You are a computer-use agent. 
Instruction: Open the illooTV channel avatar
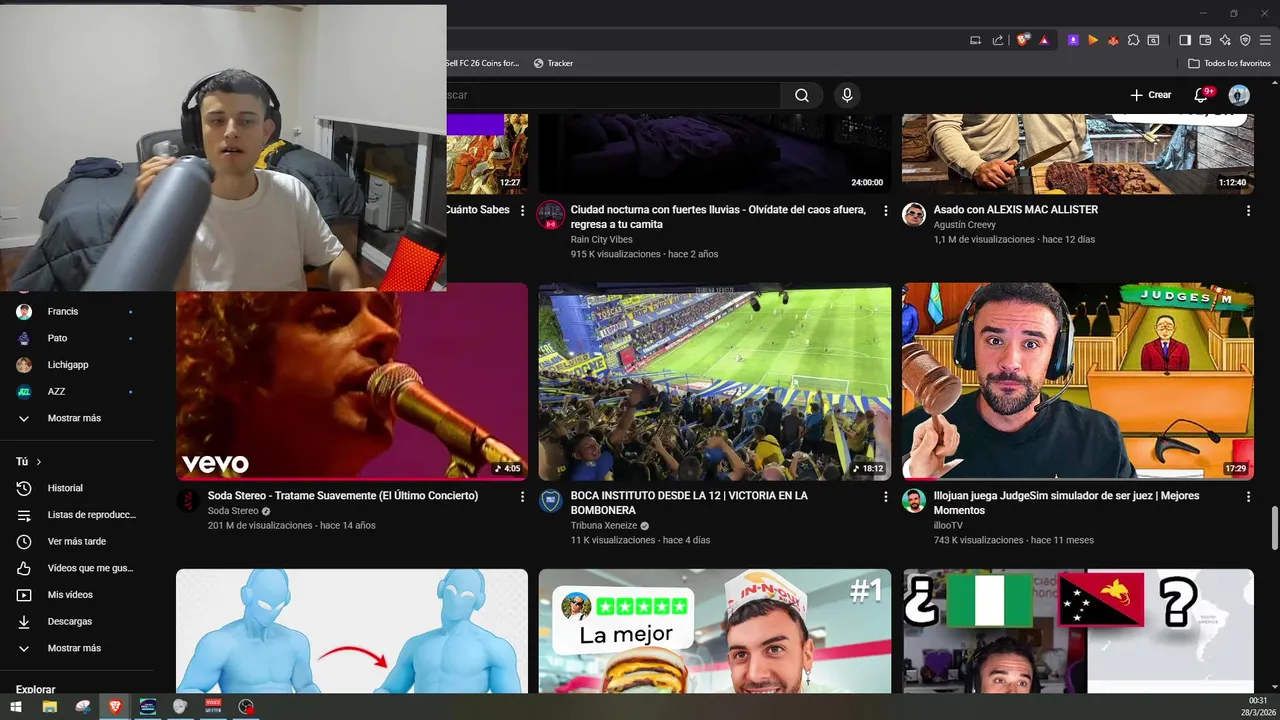click(x=914, y=501)
